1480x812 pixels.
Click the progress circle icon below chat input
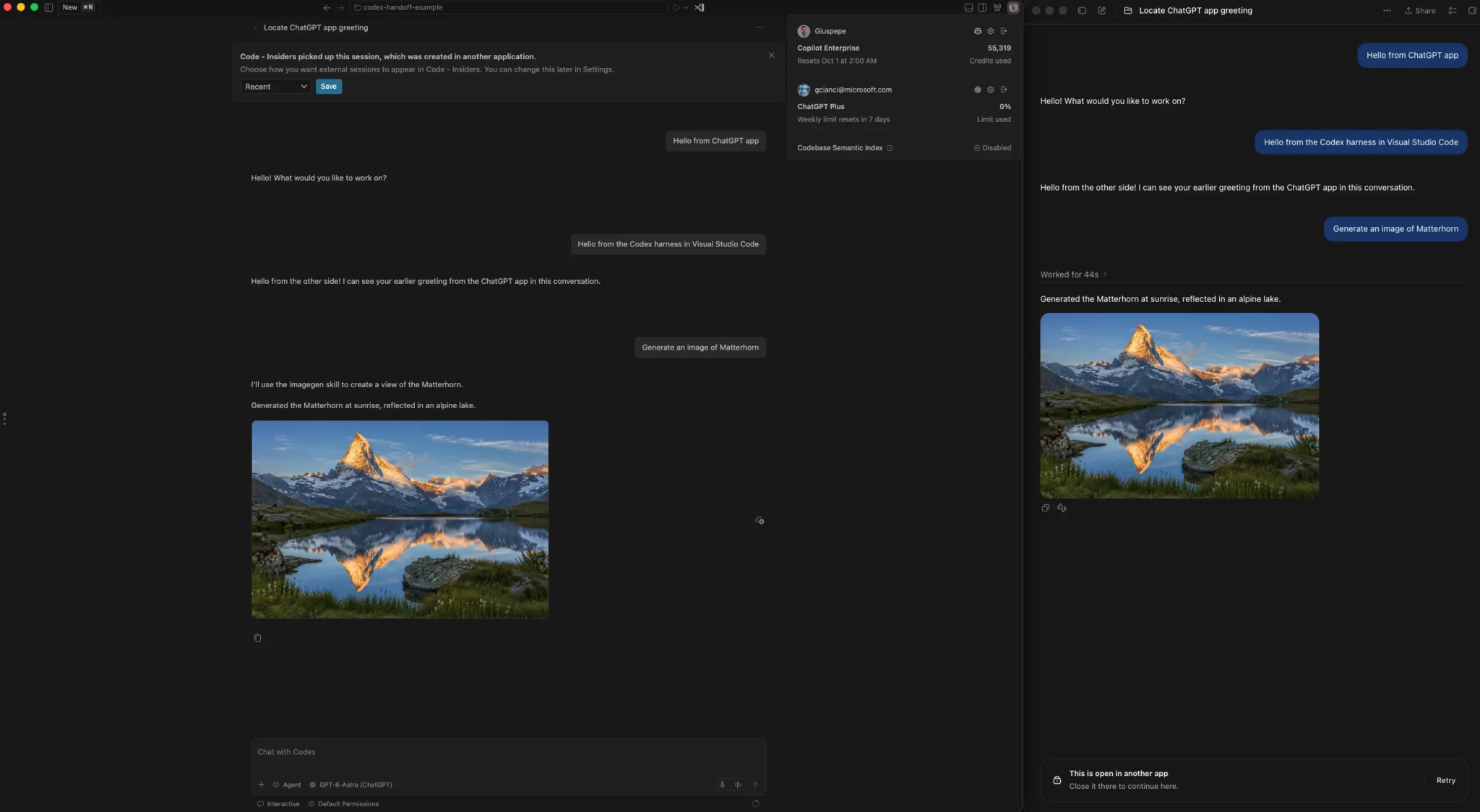pos(755,804)
